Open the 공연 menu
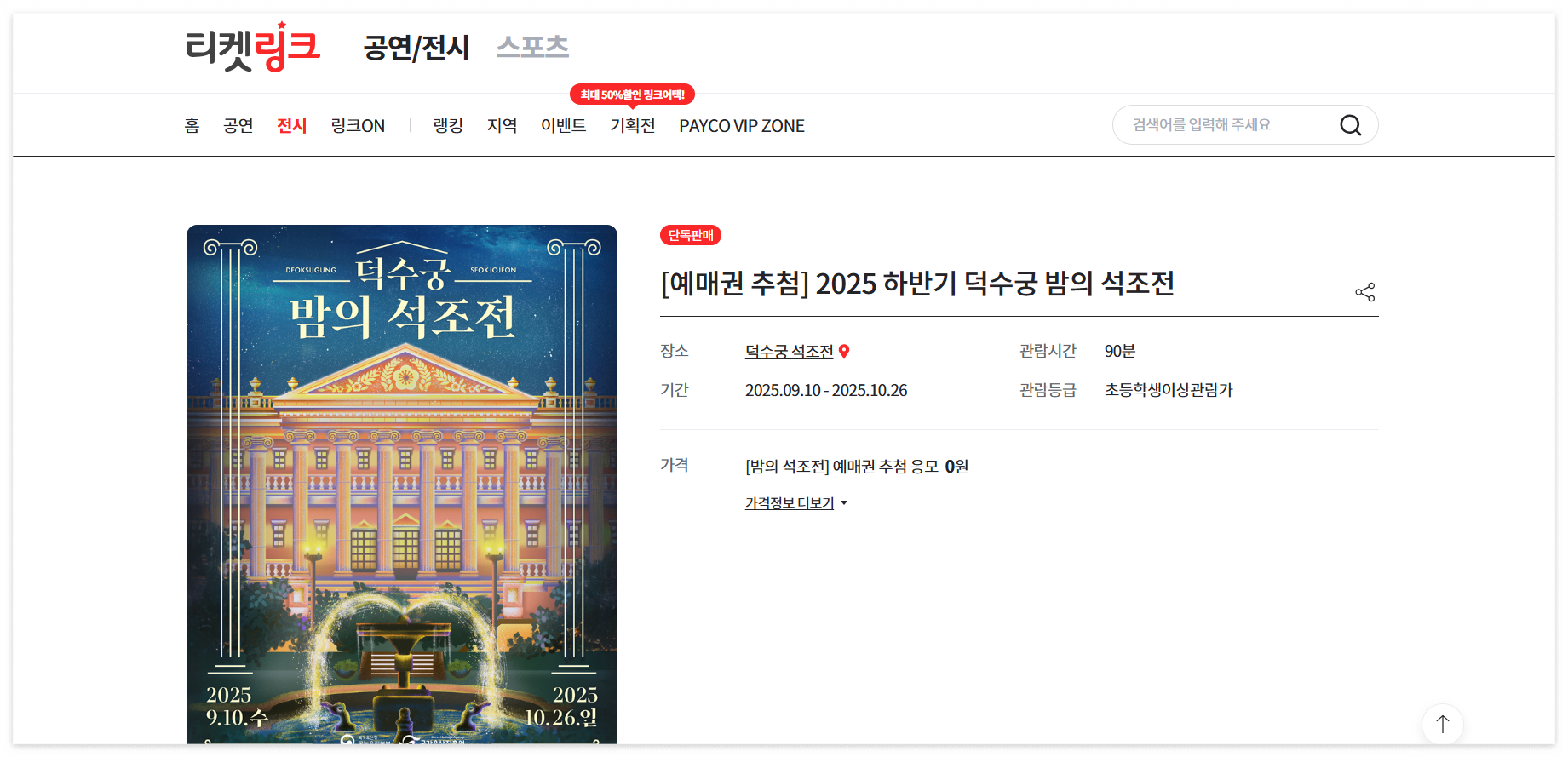Viewport: 1568px width, 757px height. pos(238,126)
